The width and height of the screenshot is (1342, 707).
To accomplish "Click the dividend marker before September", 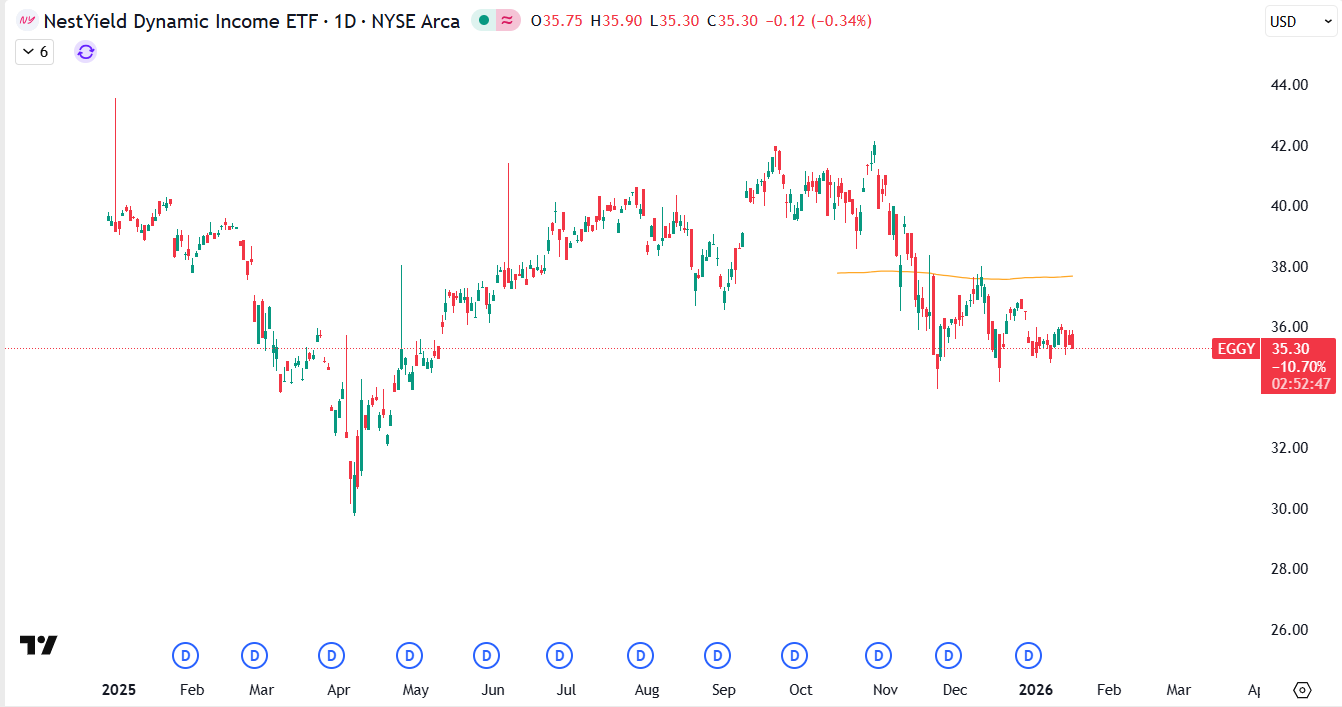I will coord(718,656).
